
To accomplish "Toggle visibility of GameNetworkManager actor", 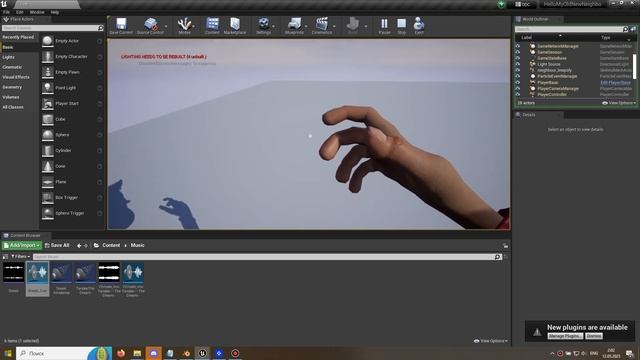I will click(x=518, y=46).
